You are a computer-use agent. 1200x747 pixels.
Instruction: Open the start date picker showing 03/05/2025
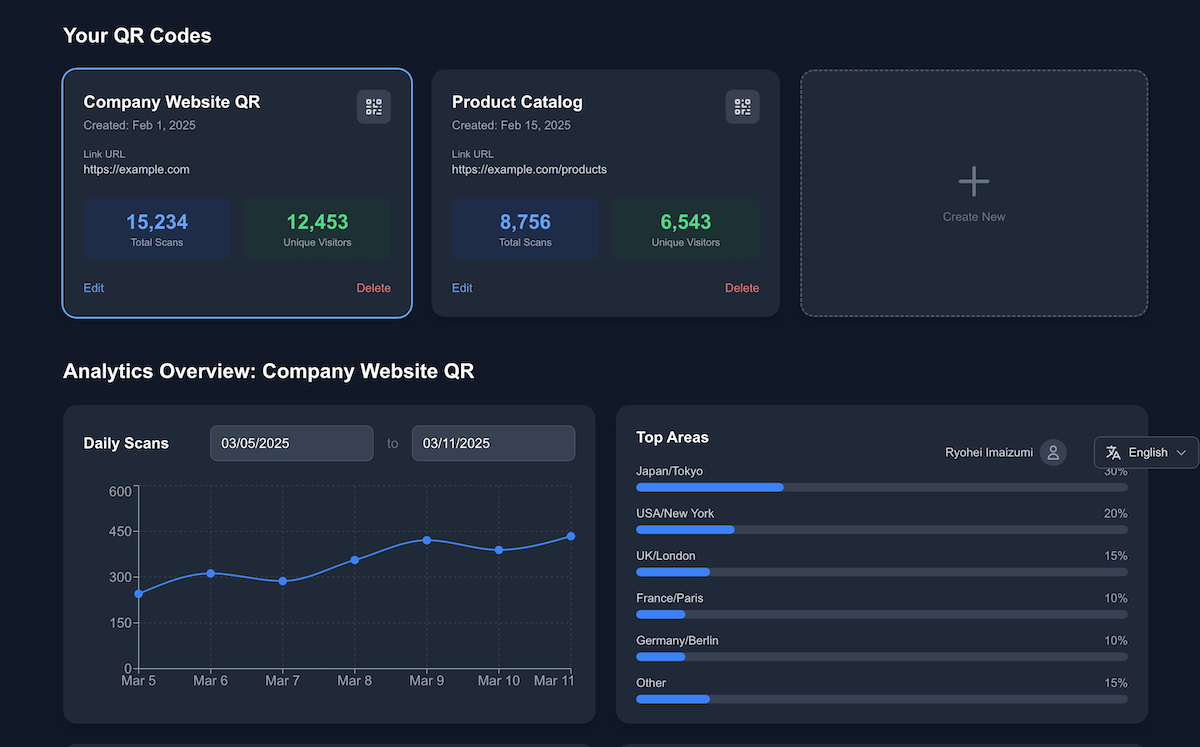[x=291, y=443]
